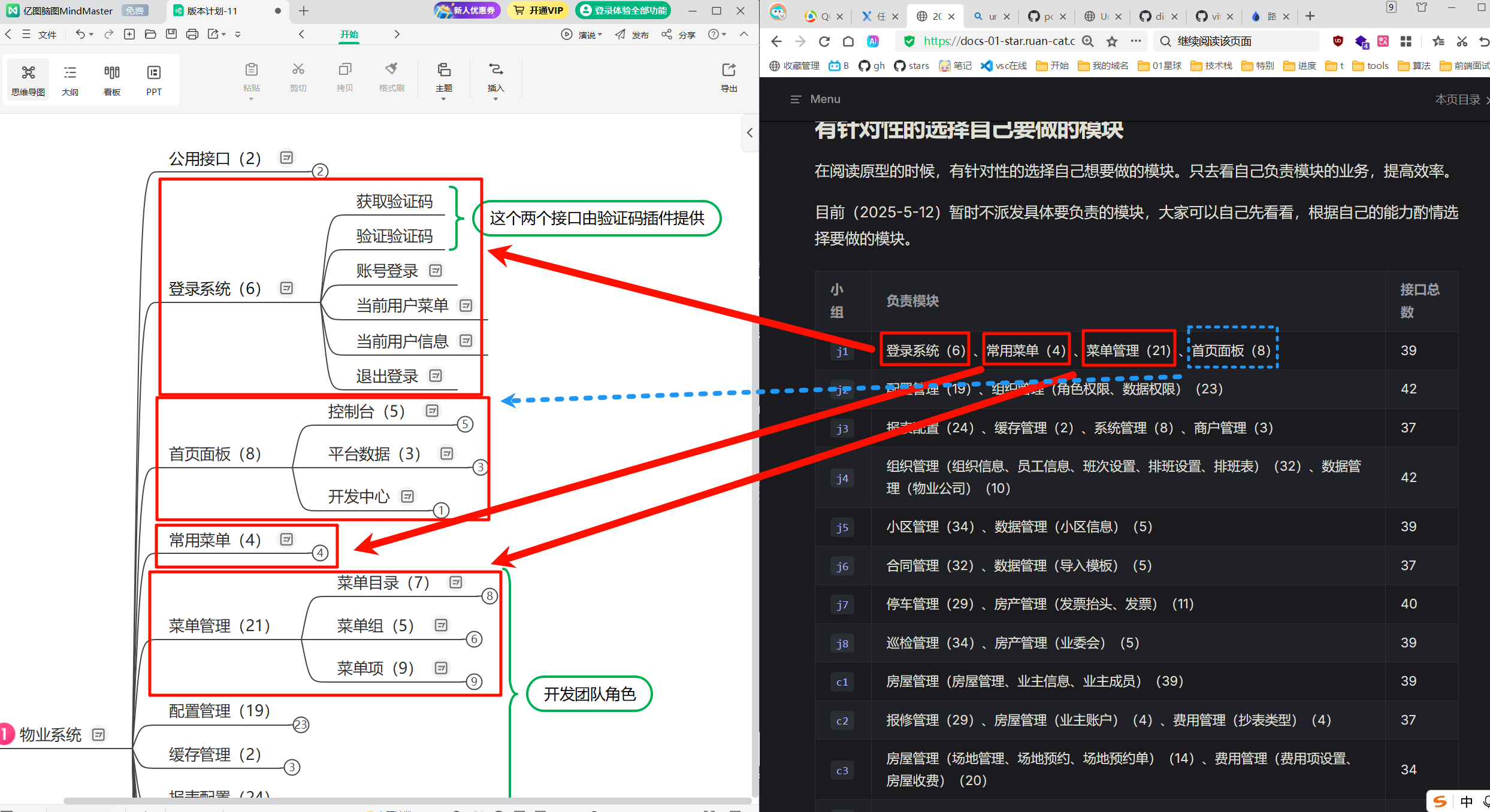This screenshot has width=1490, height=812.
Task: Click the Undo arrow in MindMaster
Action: click(80, 34)
